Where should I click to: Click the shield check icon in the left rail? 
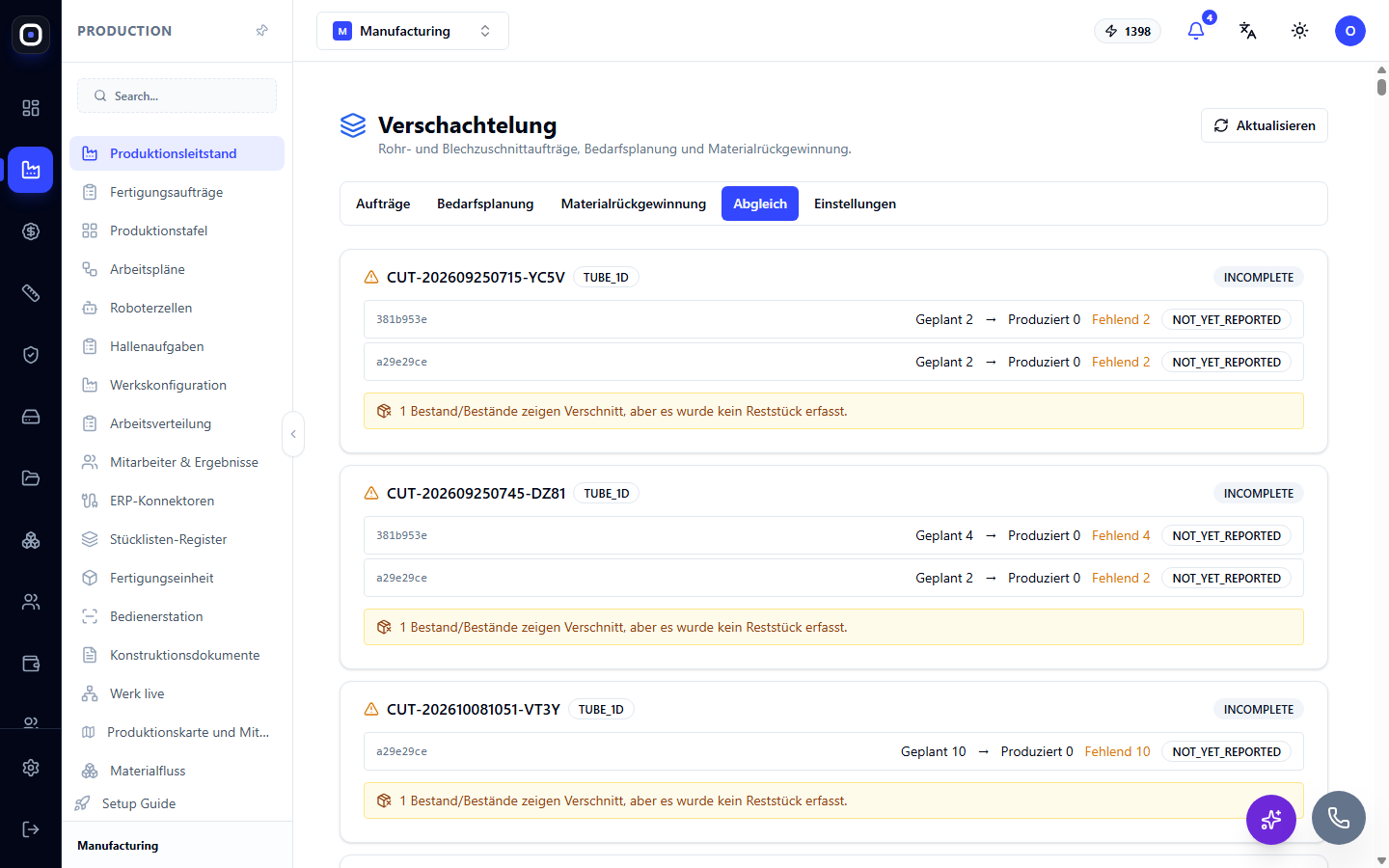point(31,355)
